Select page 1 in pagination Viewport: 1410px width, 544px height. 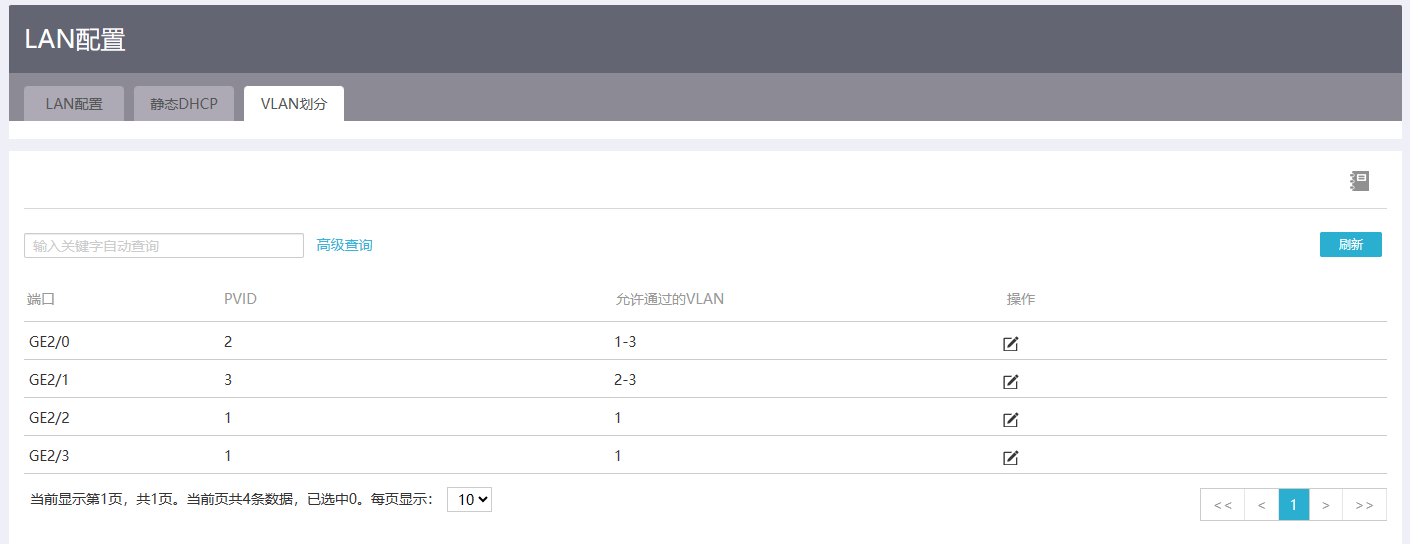click(x=1293, y=505)
